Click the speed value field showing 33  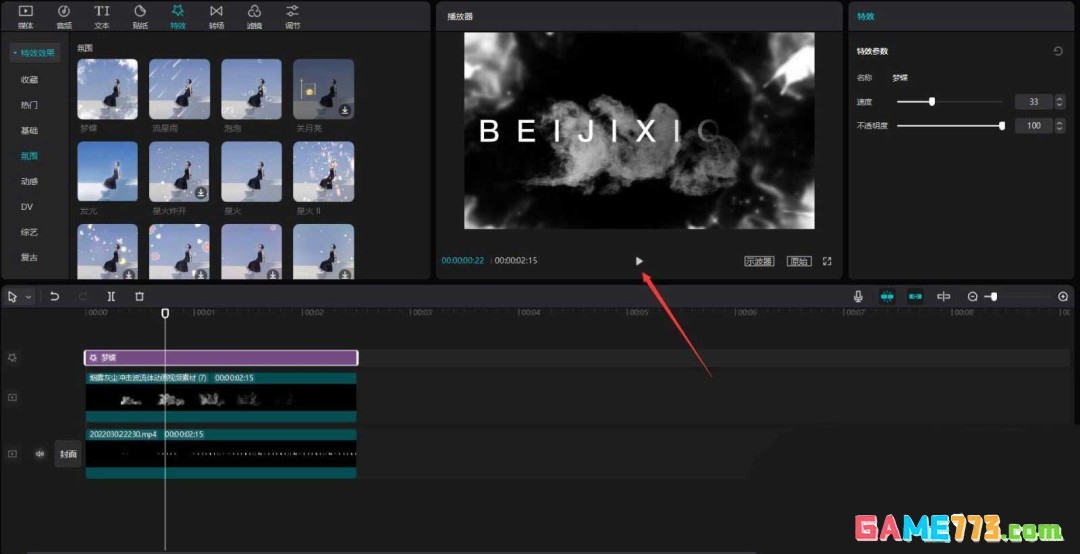pos(1033,102)
